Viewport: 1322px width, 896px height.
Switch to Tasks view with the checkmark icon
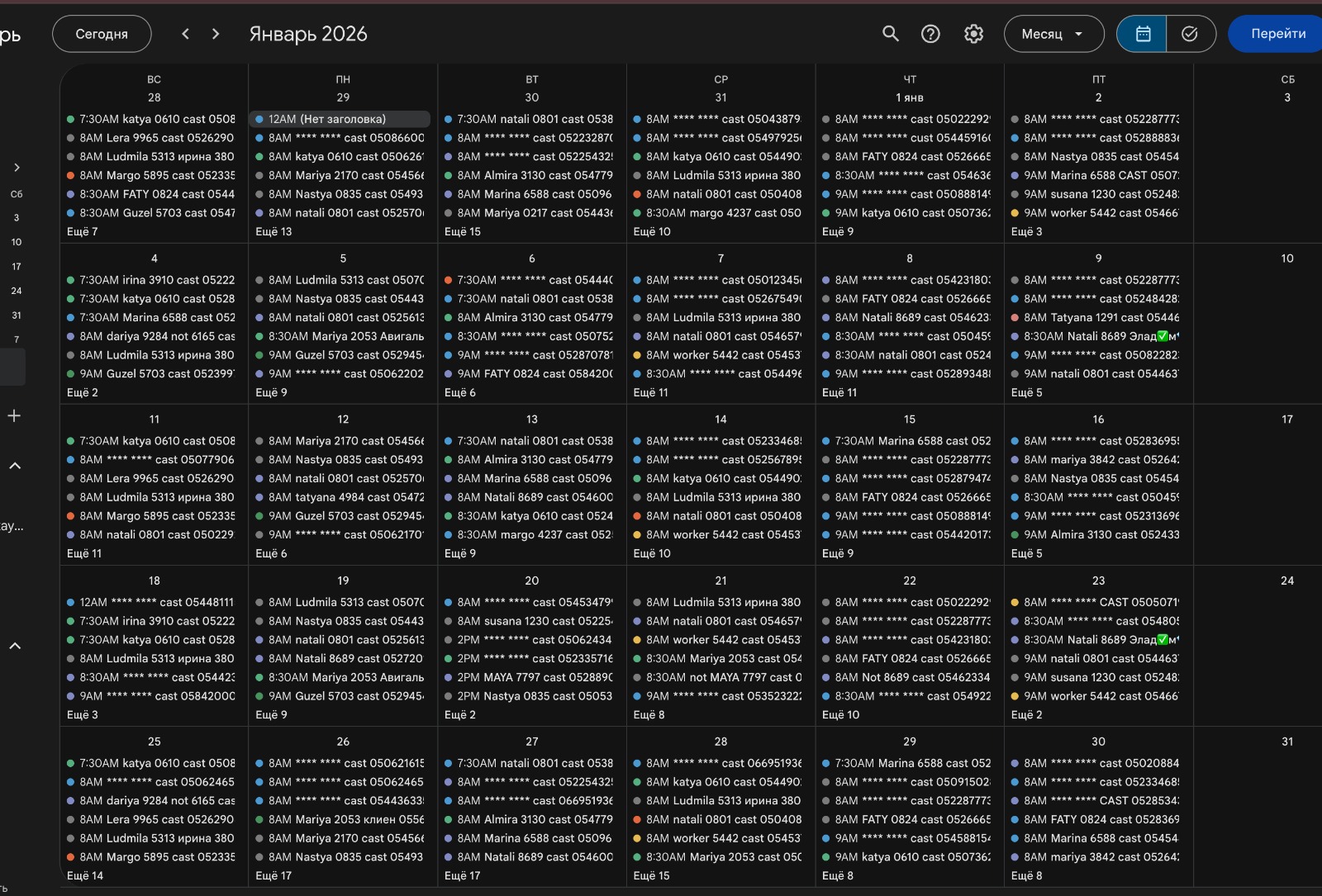[1190, 34]
